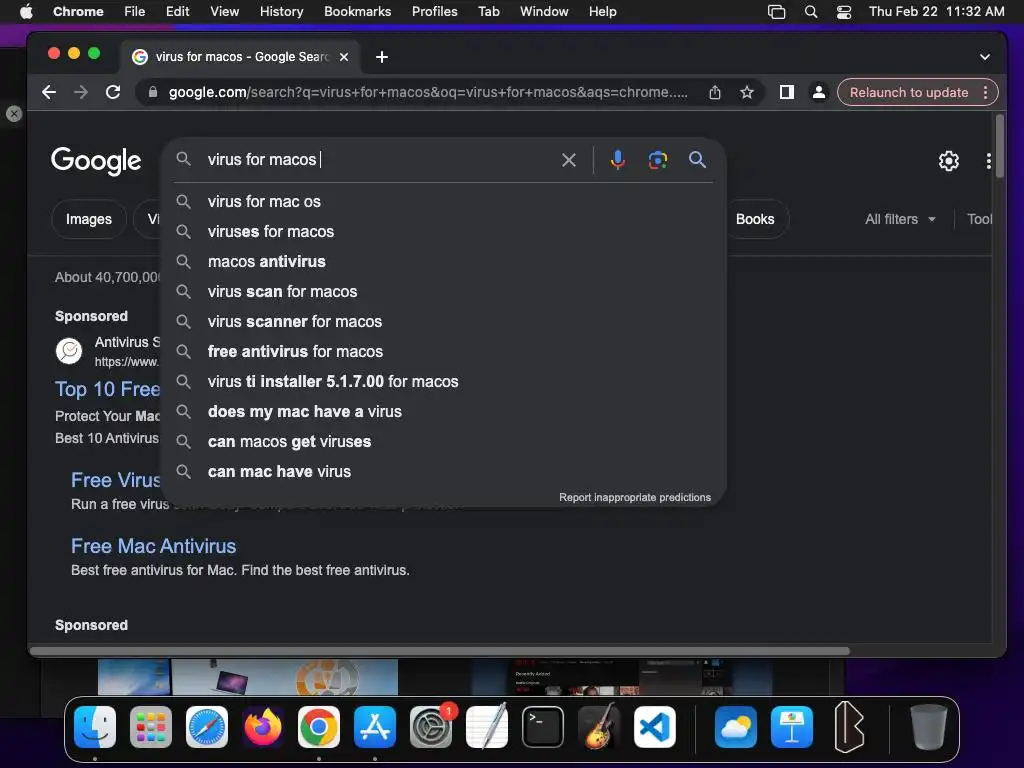Bookmark this tab with the star icon
This screenshot has height=768, width=1024.
pos(747,92)
